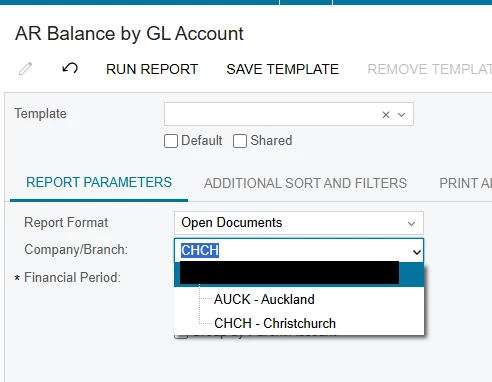Enable the Default checkbox
This screenshot has width=492, height=382.
pyautogui.click(x=171, y=141)
